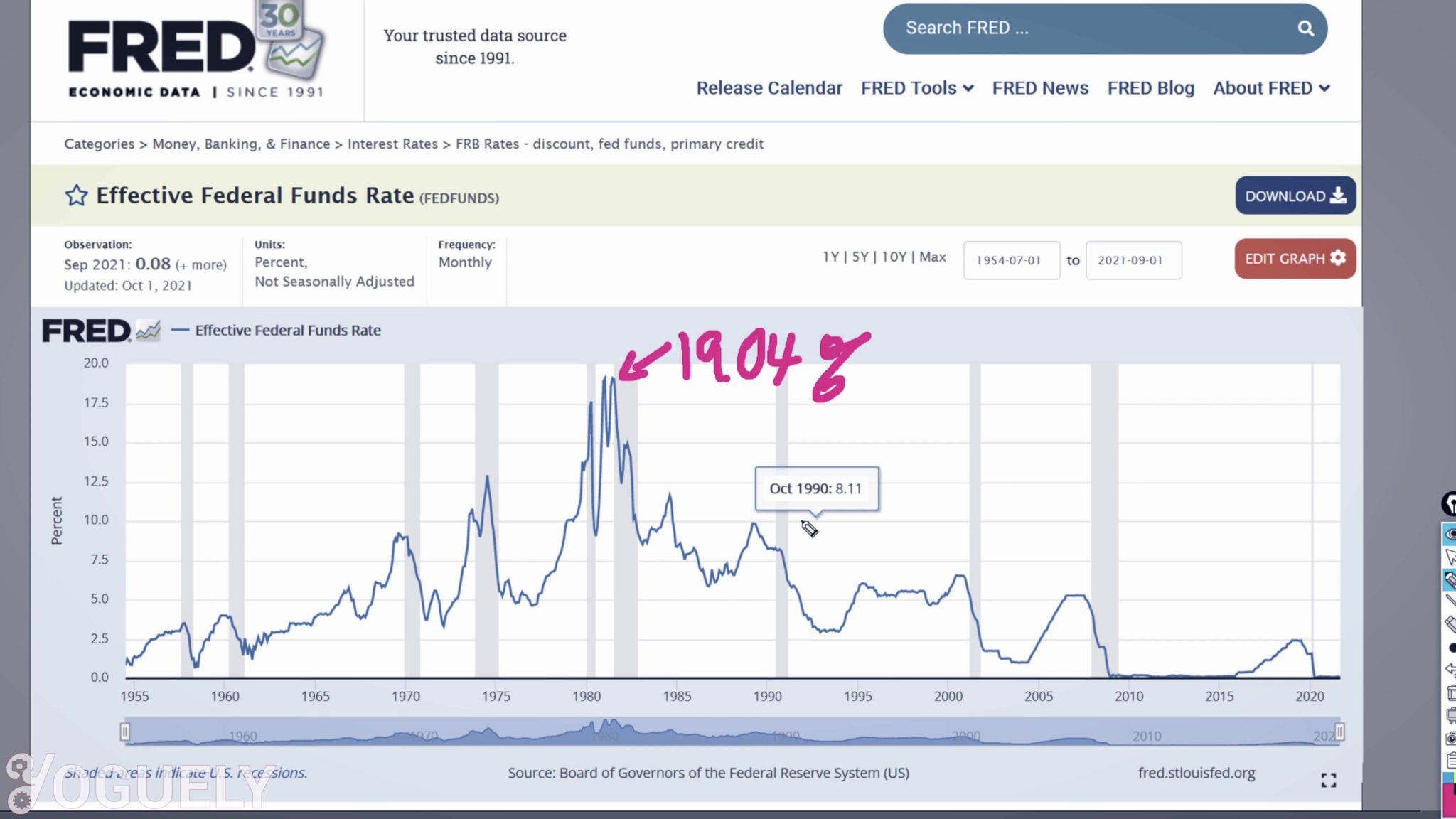Select the Max time range

(x=932, y=257)
